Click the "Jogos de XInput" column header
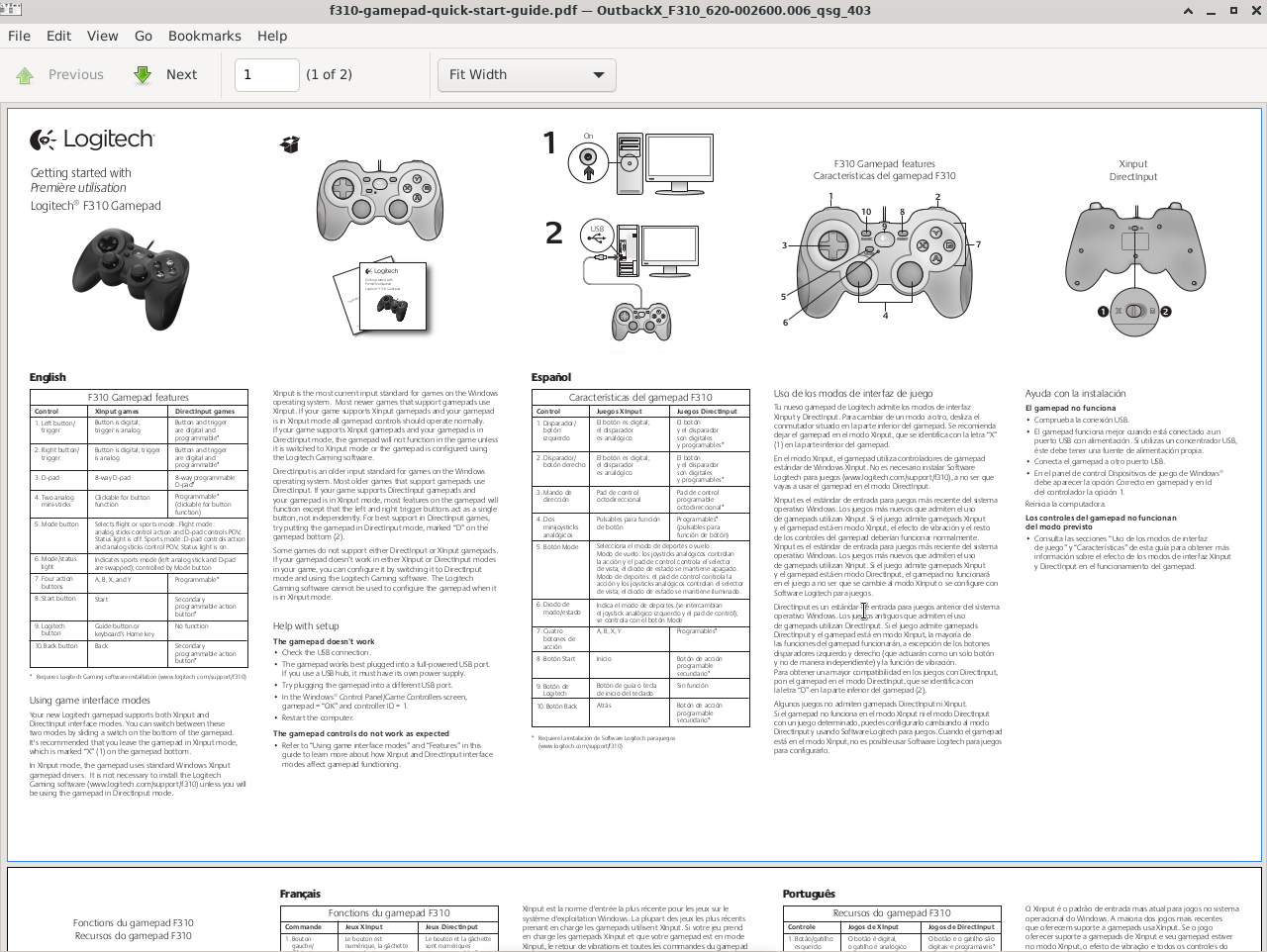1267x952 pixels. tap(873, 927)
